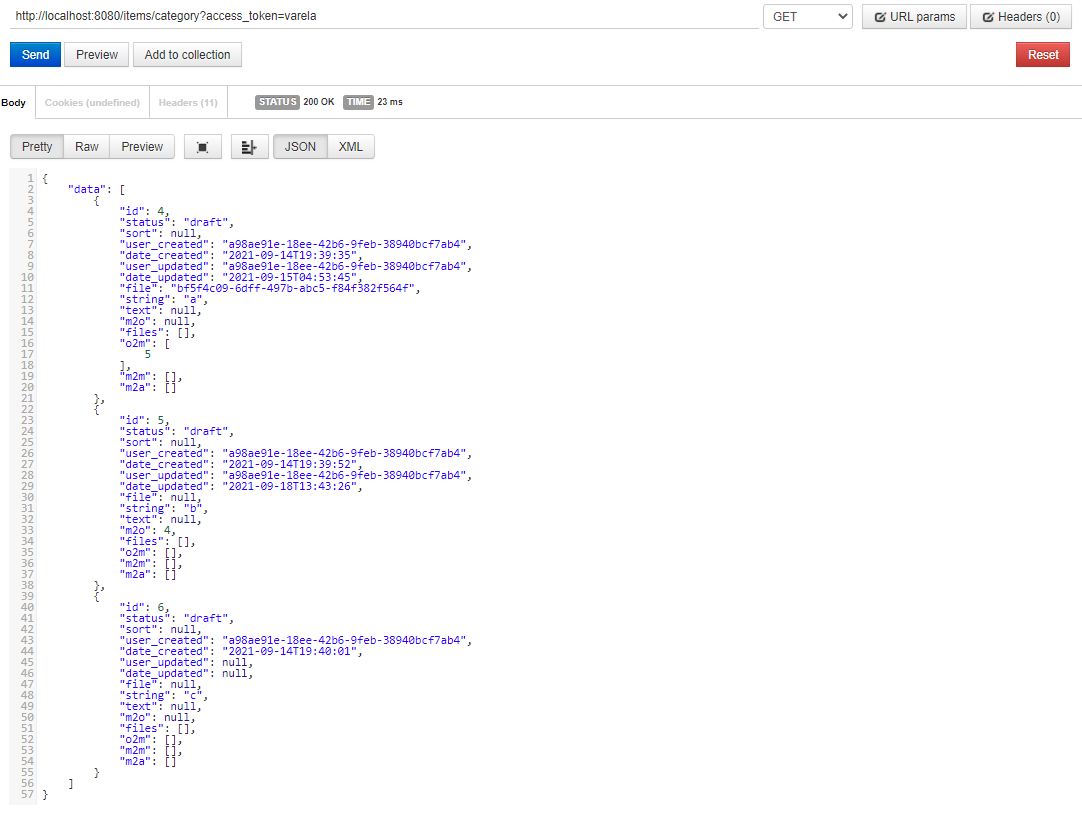
Task: Select Raw view mode
Action: pyautogui.click(x=87, y=147)
